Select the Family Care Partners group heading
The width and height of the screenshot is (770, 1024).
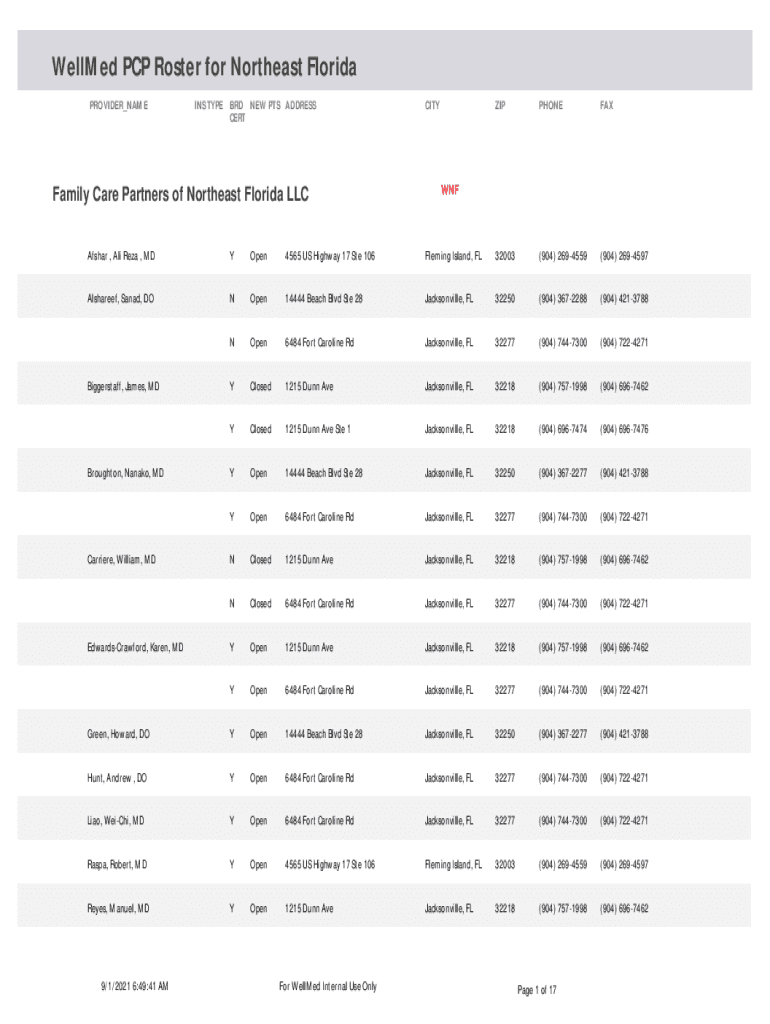pyautogui.click(x=180, y=195)
